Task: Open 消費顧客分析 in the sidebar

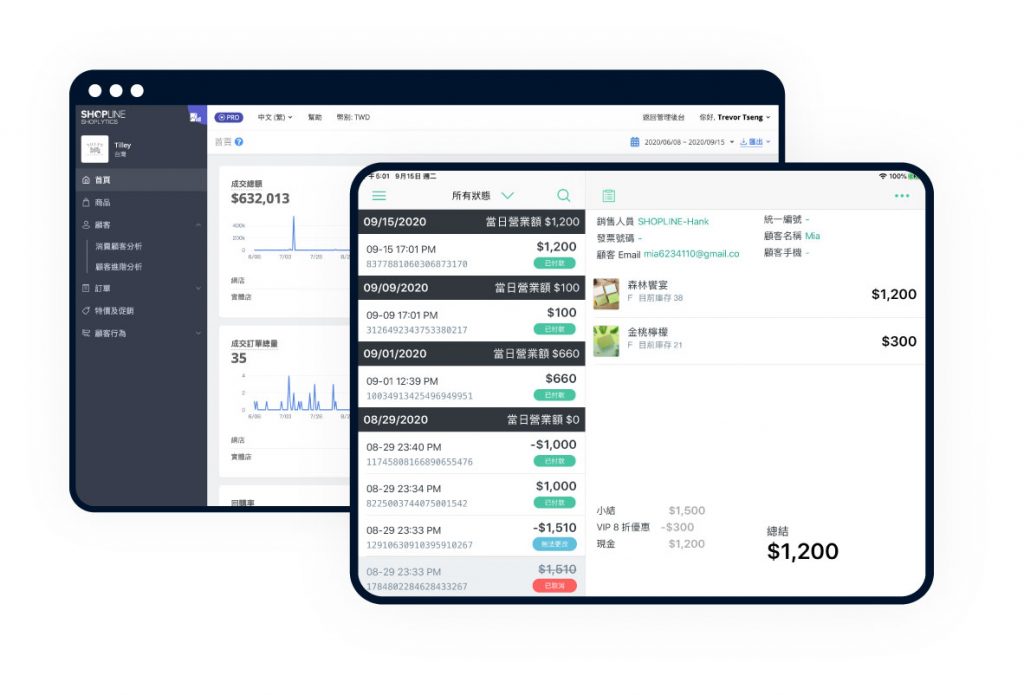Action: coord(119,246)
